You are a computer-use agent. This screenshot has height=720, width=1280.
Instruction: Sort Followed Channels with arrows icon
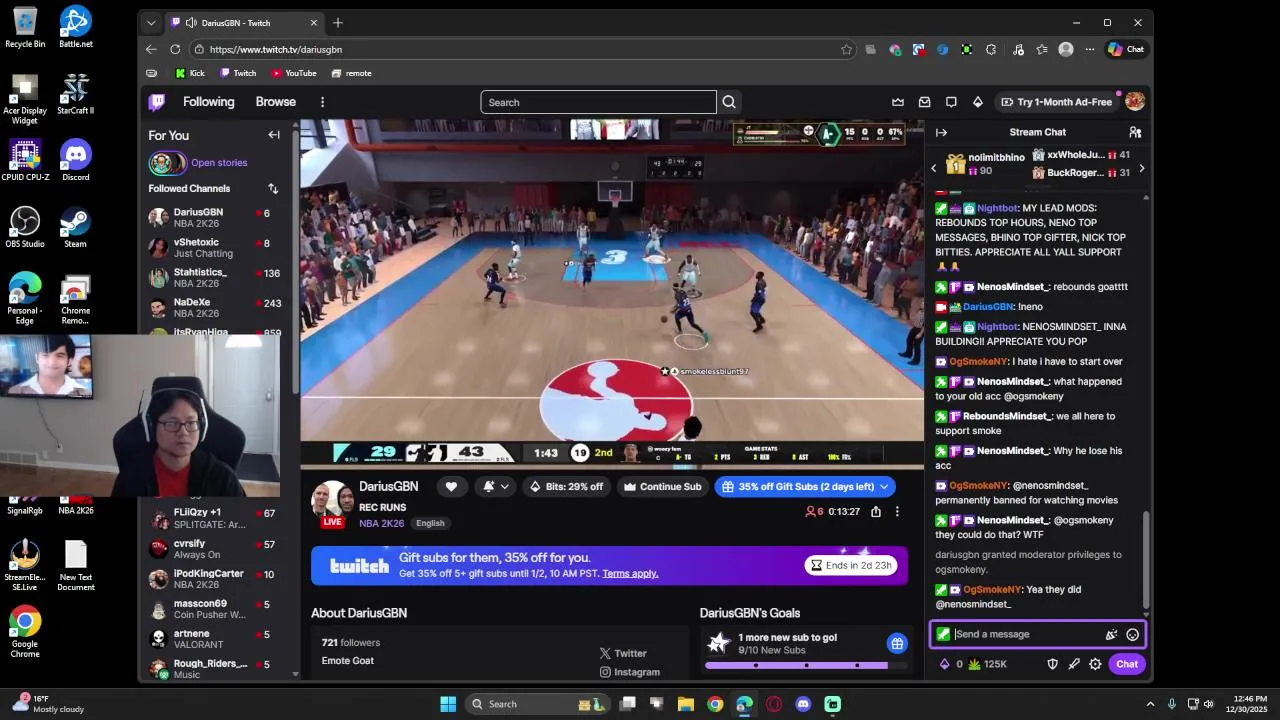tap(273, 188)
